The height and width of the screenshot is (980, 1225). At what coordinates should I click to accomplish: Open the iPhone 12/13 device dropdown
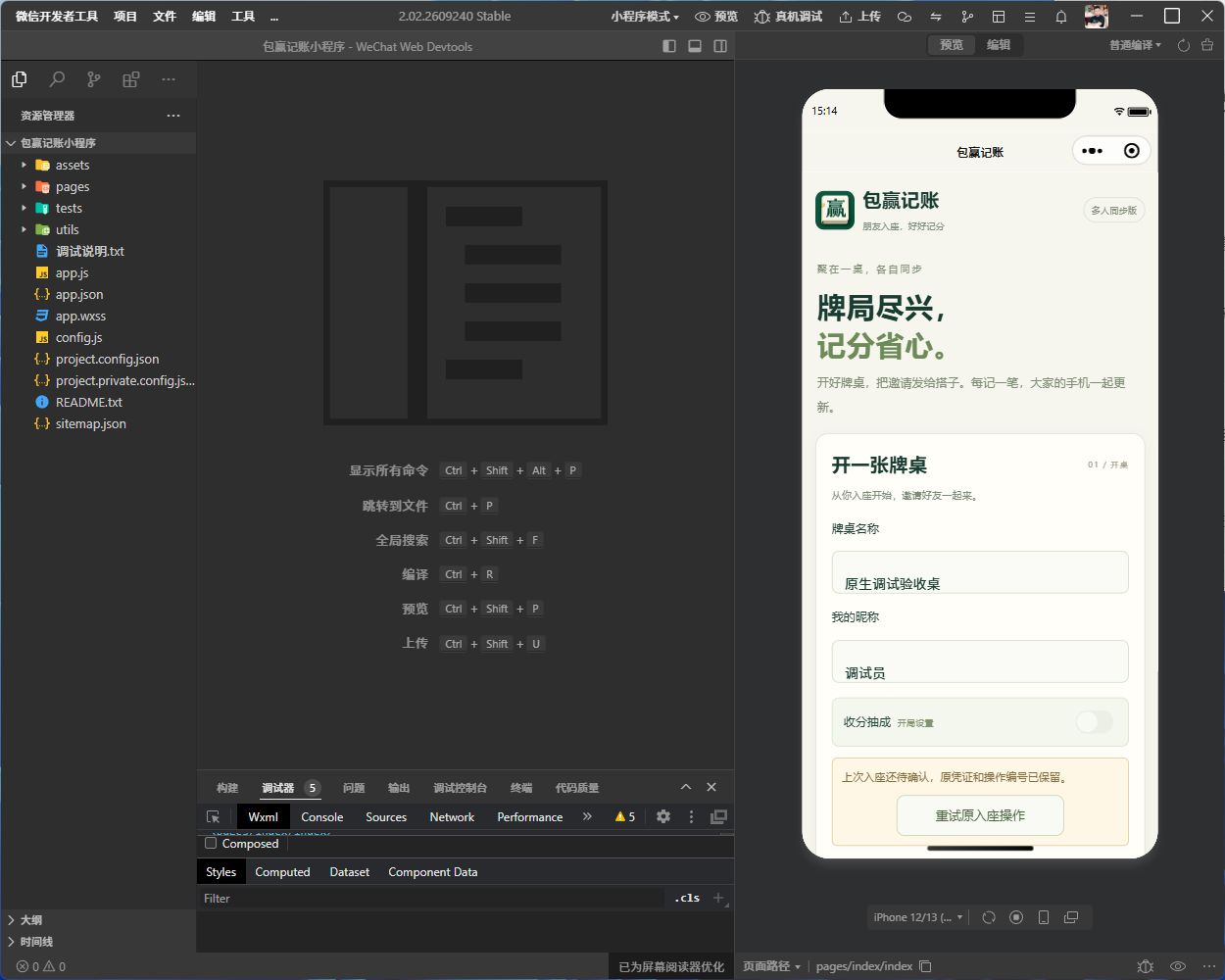[918, 917]
